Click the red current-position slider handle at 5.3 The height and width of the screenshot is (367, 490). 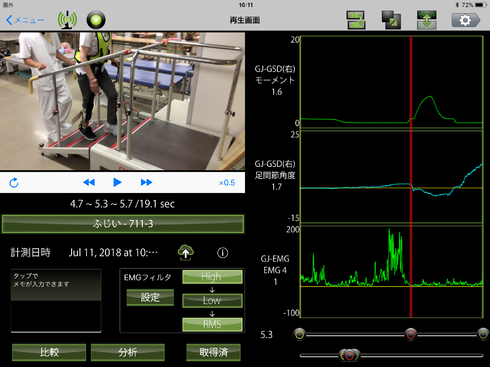pyautogui.click(x=411, y=334)
